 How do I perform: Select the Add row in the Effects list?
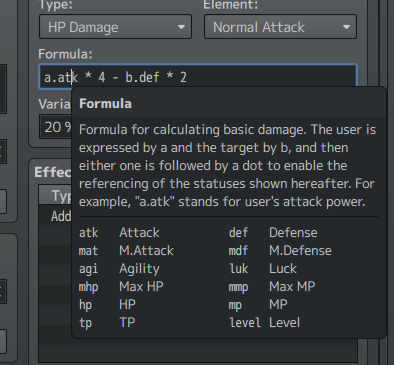(55, 216)
